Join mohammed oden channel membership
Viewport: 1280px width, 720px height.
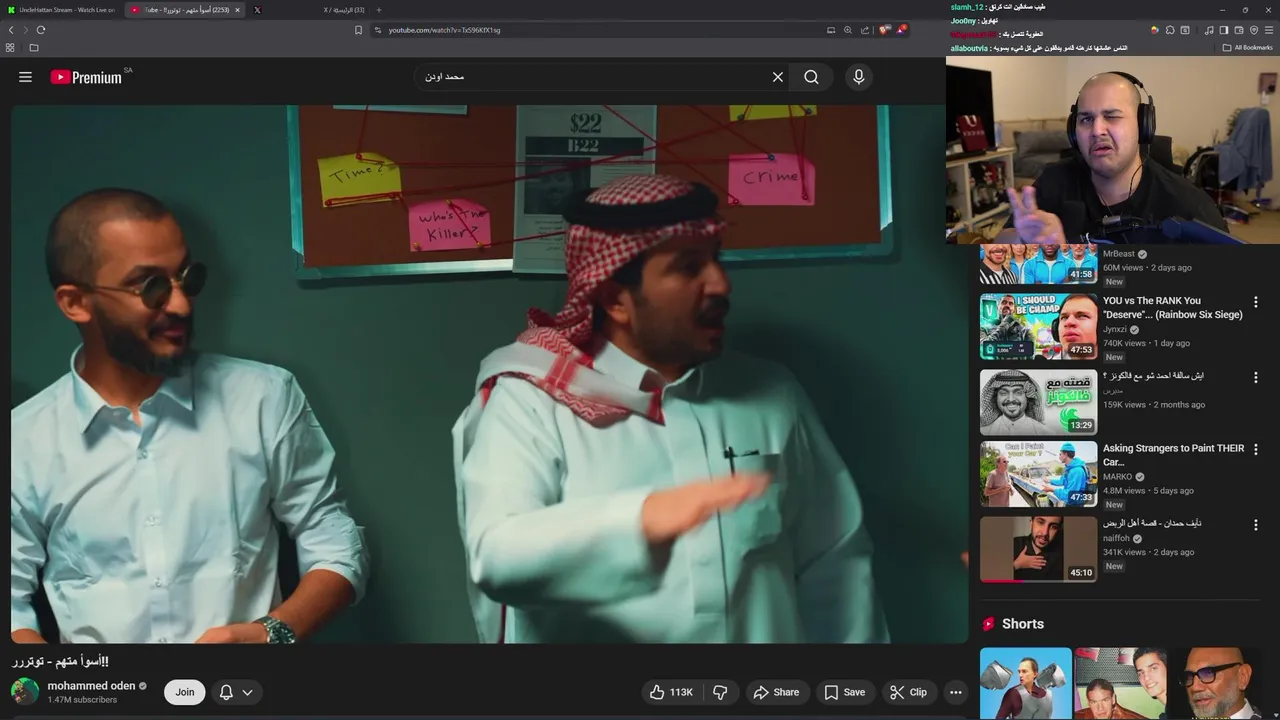pyautogui.click(x=185, y=692)
